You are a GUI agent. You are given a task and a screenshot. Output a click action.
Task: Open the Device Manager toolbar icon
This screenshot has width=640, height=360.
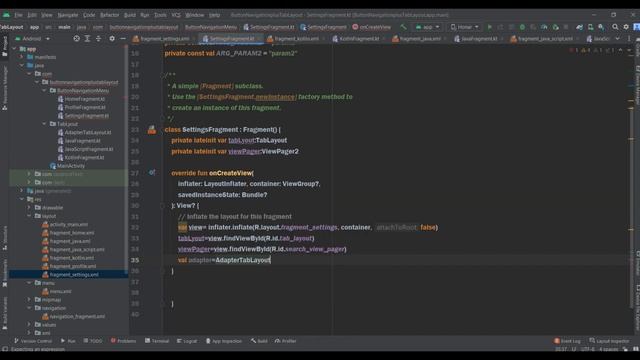pos(591,27)
